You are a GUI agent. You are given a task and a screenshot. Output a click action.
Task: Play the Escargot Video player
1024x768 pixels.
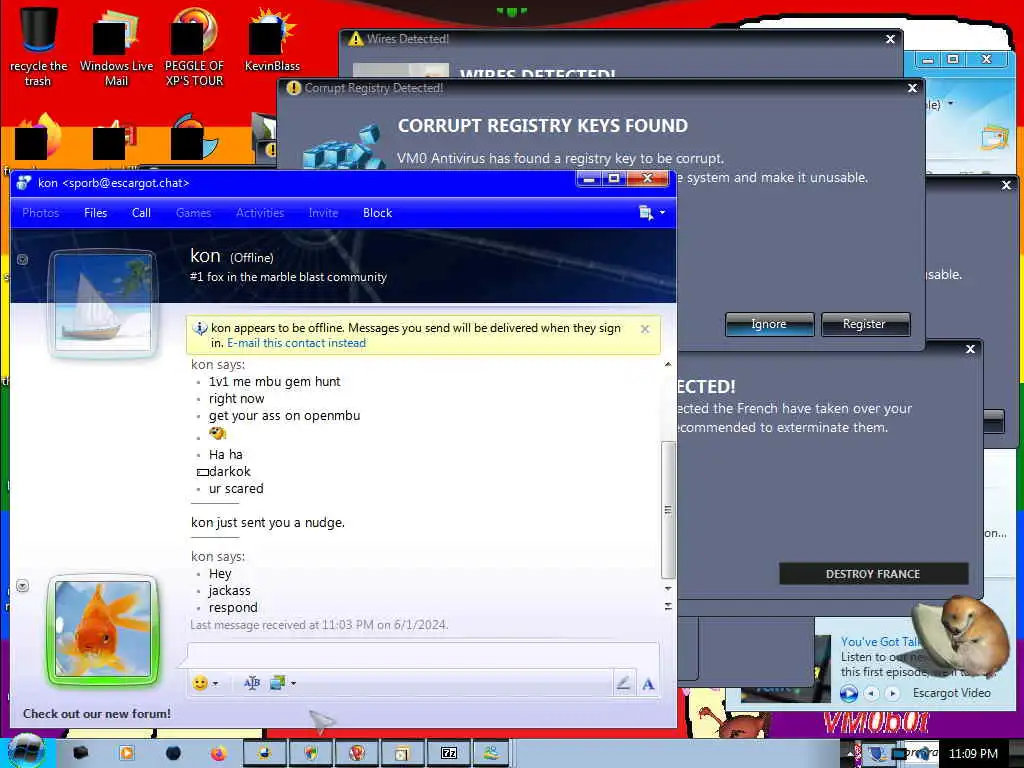tap(848, 694)
